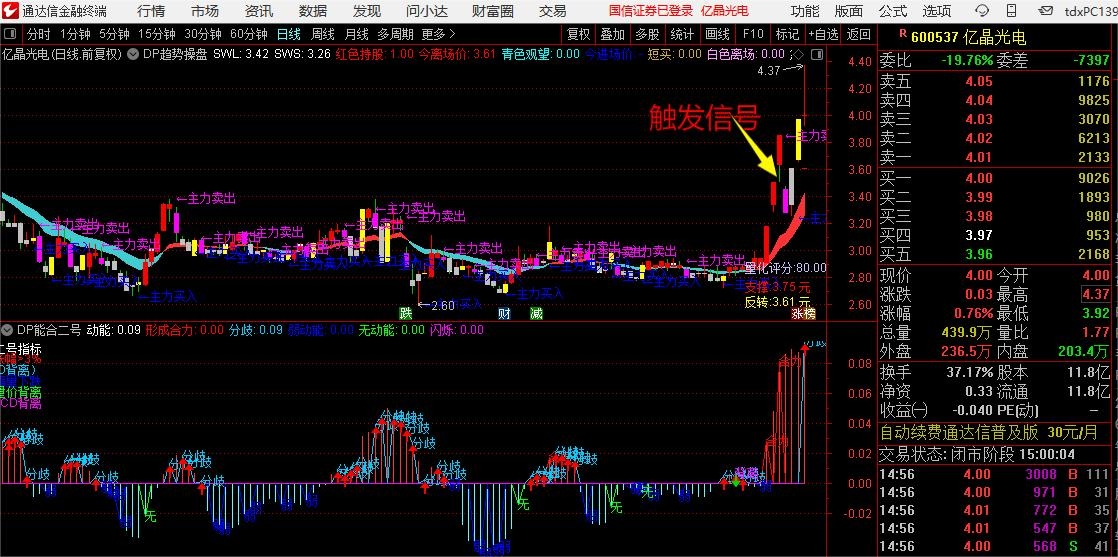
Task: Toggle the sidebar panel icon left of 分时
Action: click(x=11, y=34)
